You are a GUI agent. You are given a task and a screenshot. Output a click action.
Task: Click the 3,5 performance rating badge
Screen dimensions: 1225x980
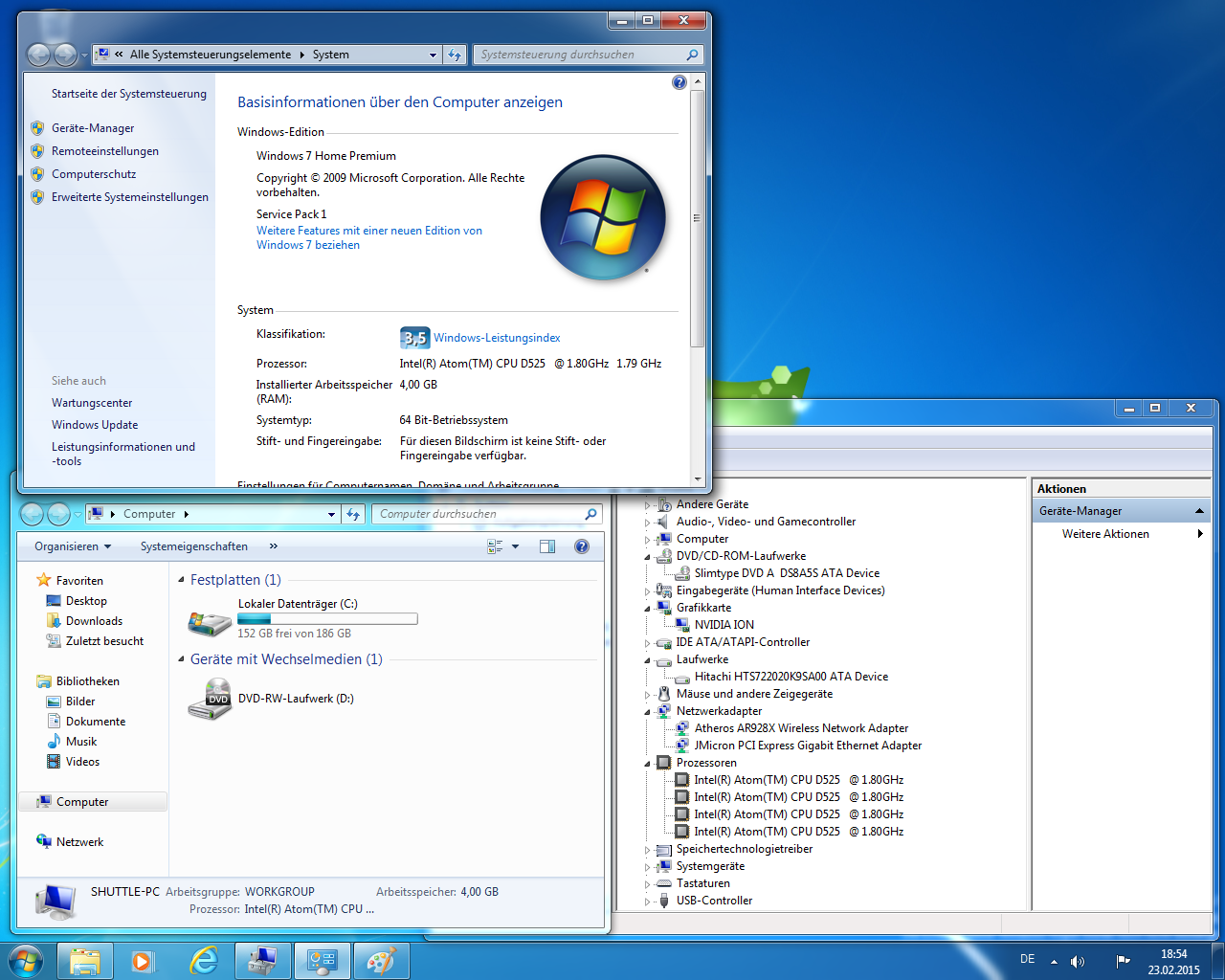click(414, 338)
